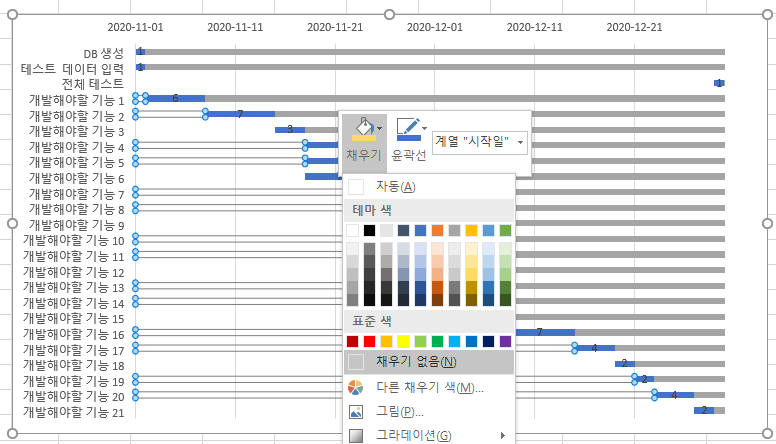Select the 개발해야할 기능 1 label

(76, 100)
